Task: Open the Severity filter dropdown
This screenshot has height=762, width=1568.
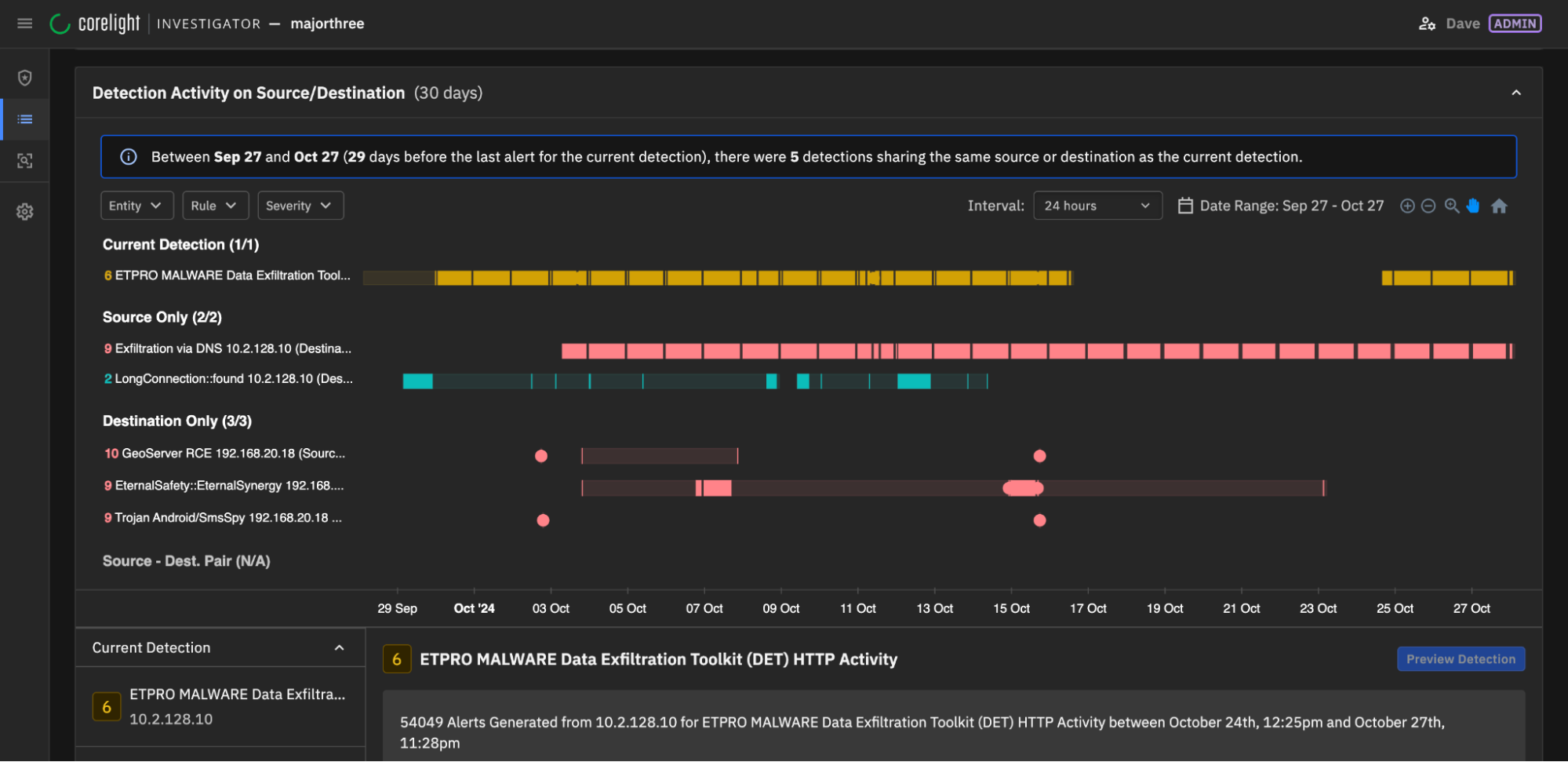Action: click(300, 205)
